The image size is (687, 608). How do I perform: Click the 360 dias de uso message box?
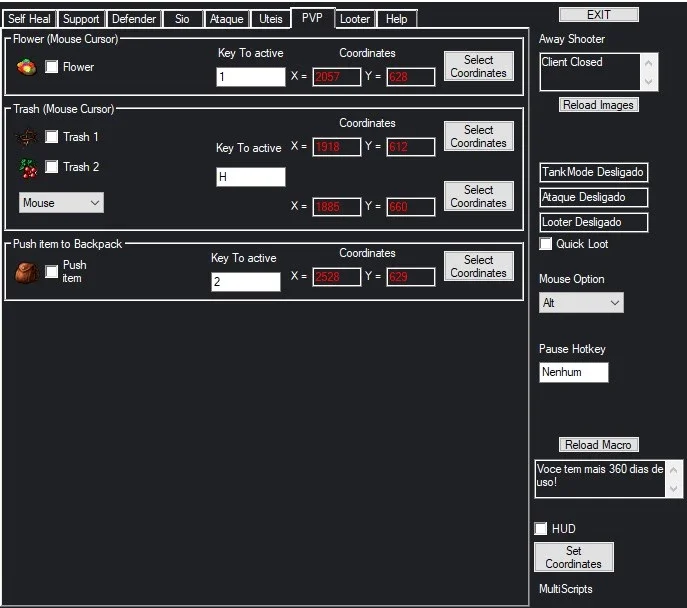pyautogui.click(x=600, y=479)
